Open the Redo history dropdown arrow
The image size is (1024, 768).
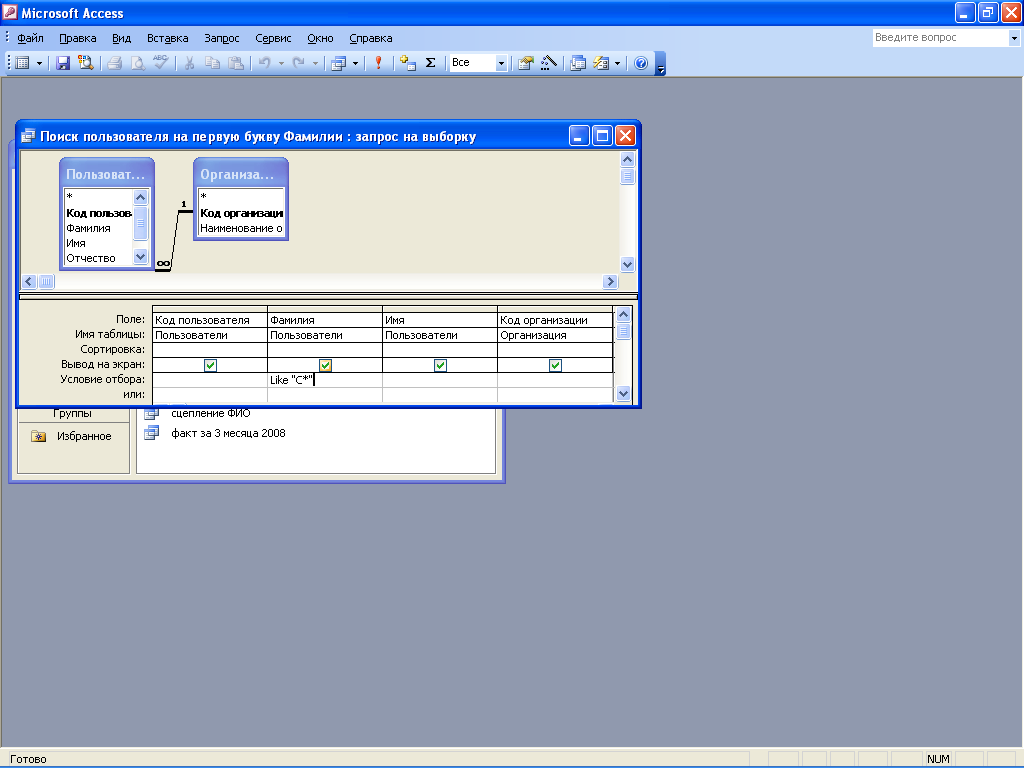[x=315, y=63]
